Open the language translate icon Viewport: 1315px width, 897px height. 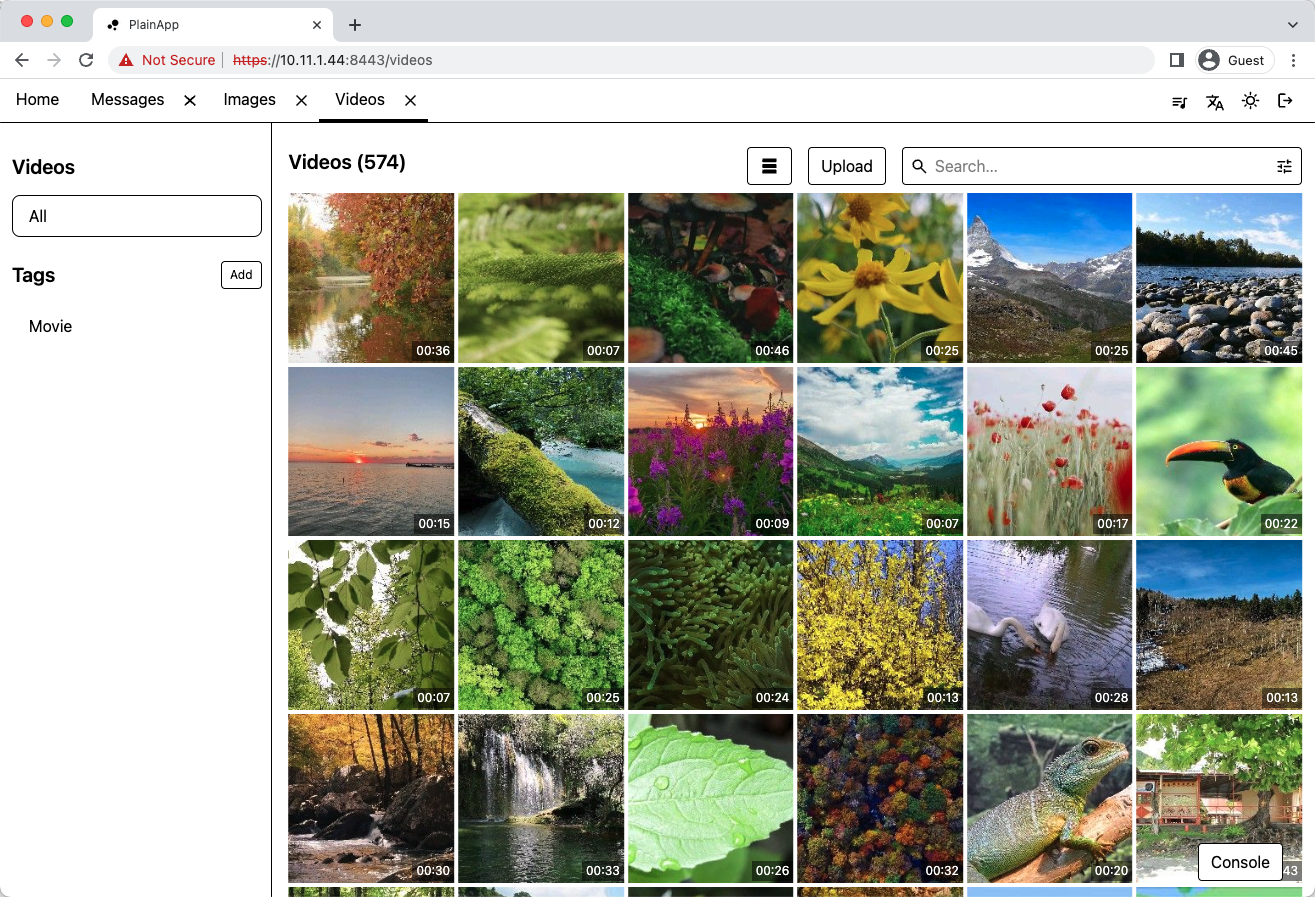point(1215,101)
